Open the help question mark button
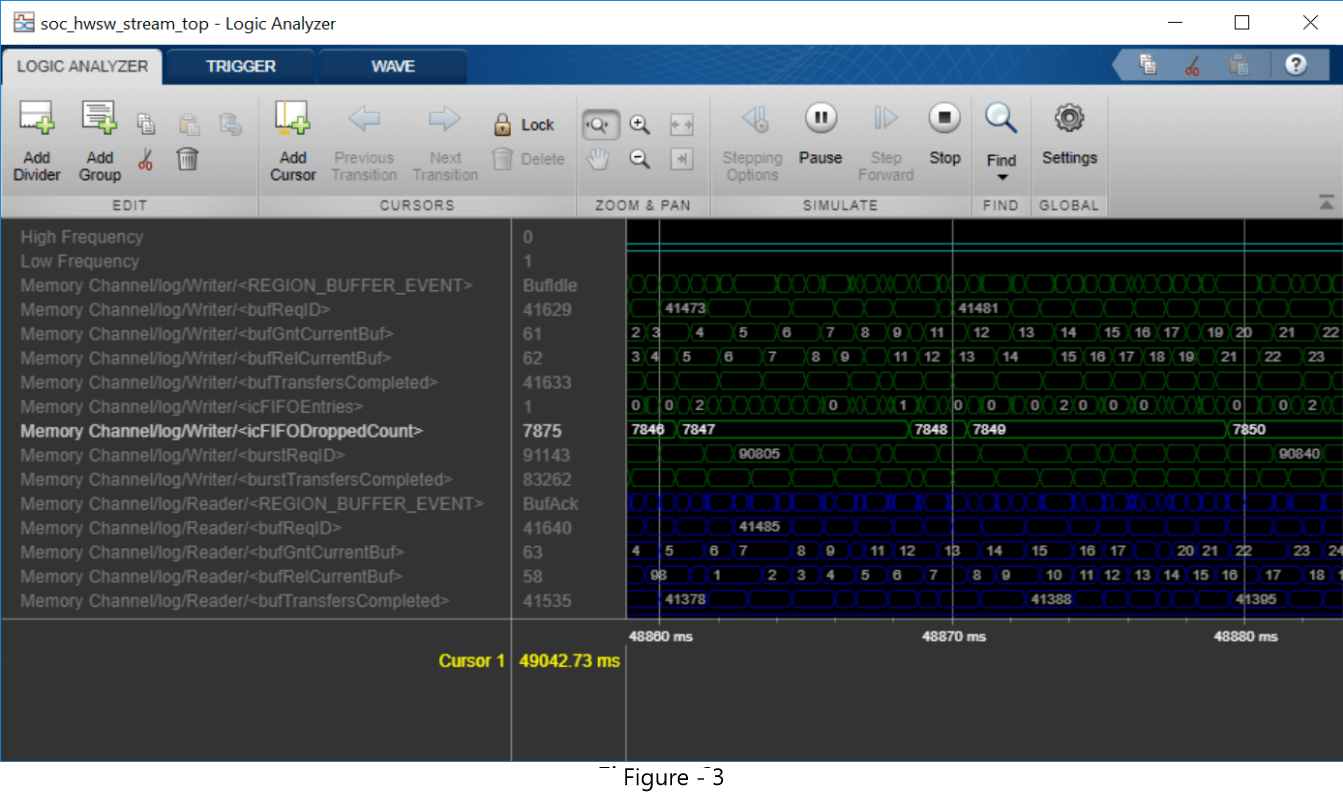This screenshot has width=1343, height=797. pos(1296,65)
